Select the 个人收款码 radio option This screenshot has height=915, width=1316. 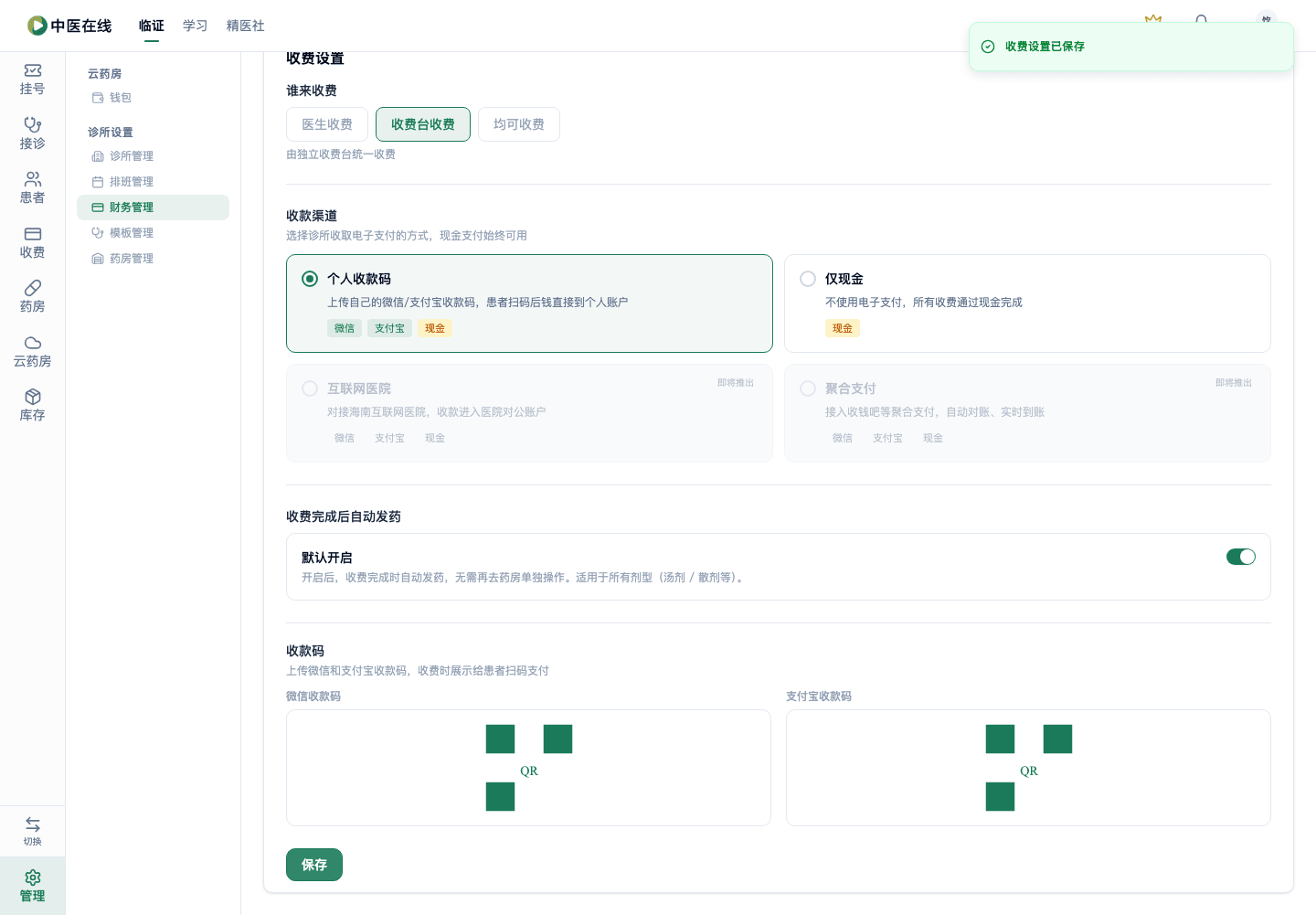tap(310, 279)
